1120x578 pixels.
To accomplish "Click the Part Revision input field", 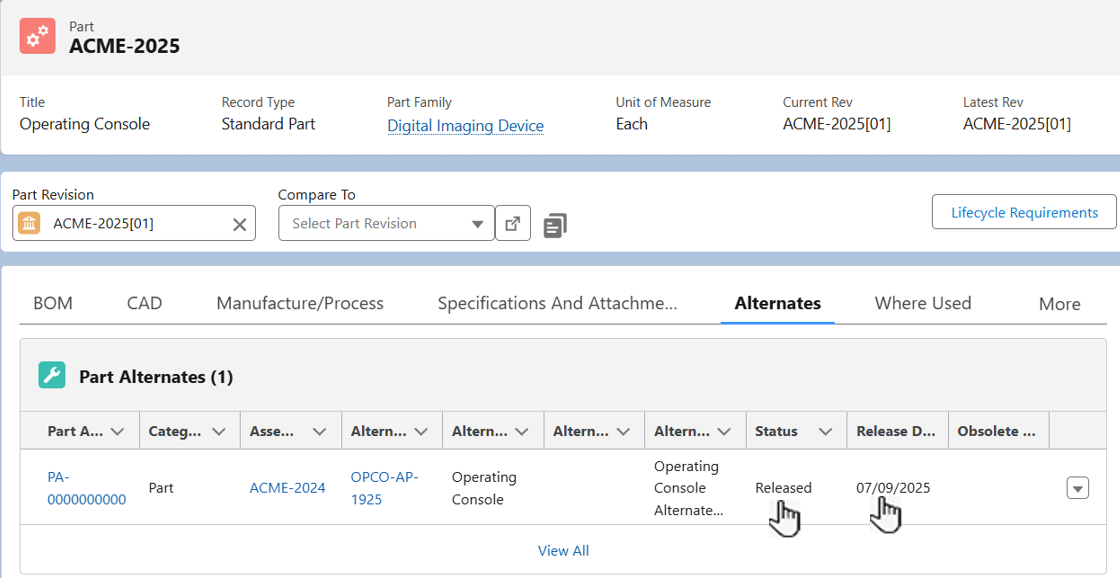I will coord(140,224).
